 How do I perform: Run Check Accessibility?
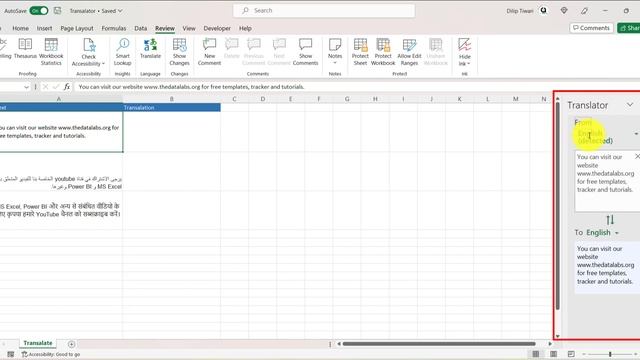pos(89,52)
